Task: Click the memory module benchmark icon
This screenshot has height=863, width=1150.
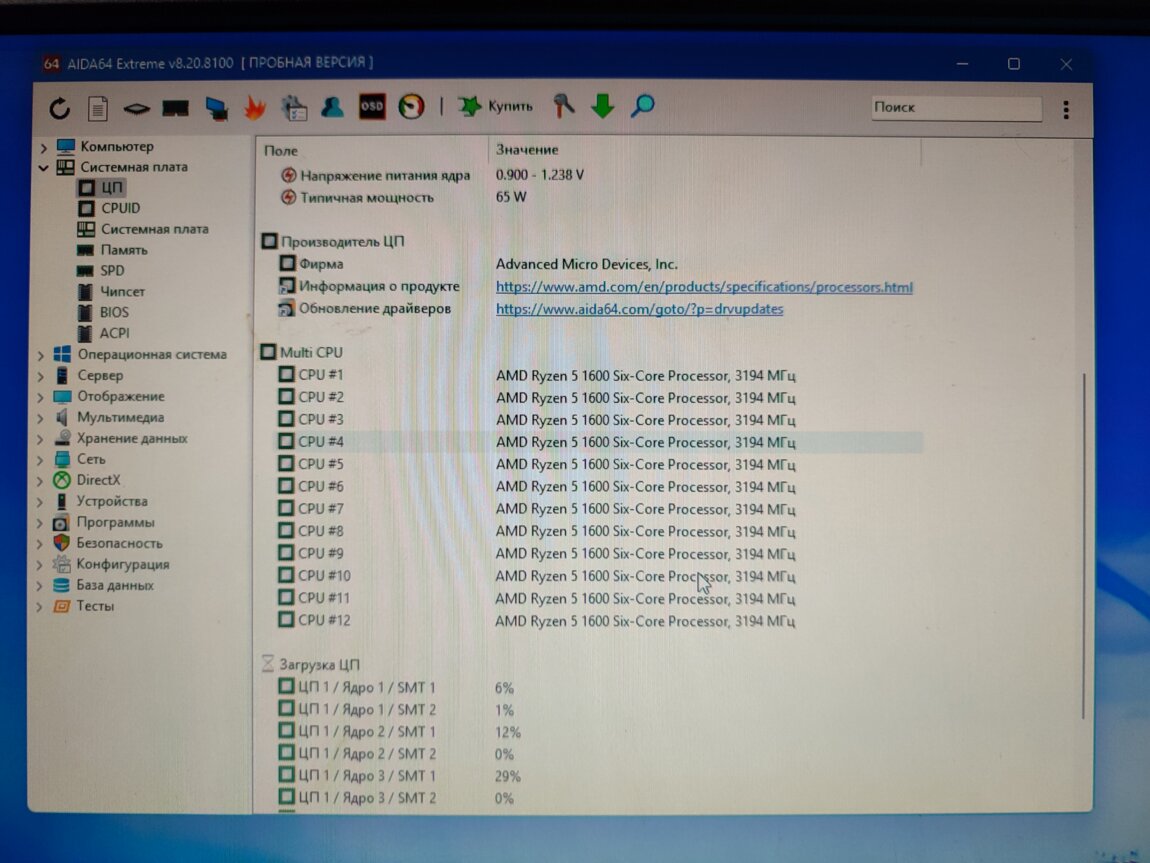Action: point(176,108)
